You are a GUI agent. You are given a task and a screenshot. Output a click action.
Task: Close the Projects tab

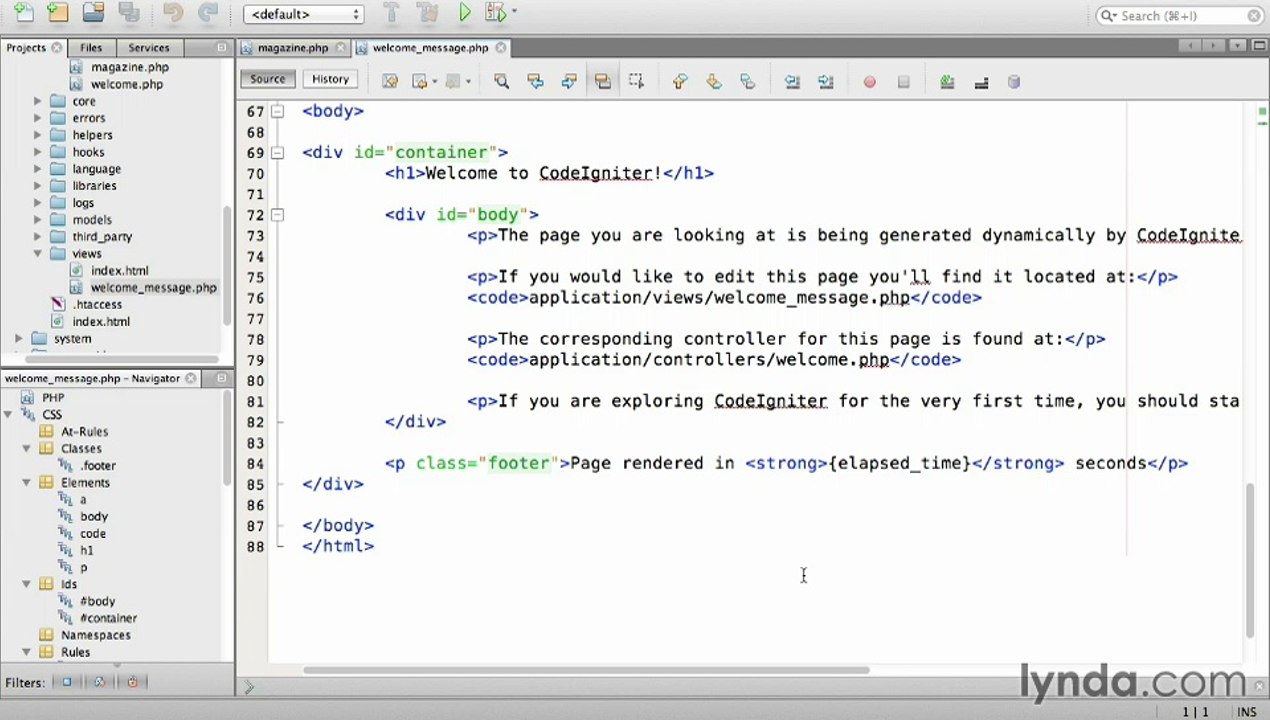coord(57,47)
